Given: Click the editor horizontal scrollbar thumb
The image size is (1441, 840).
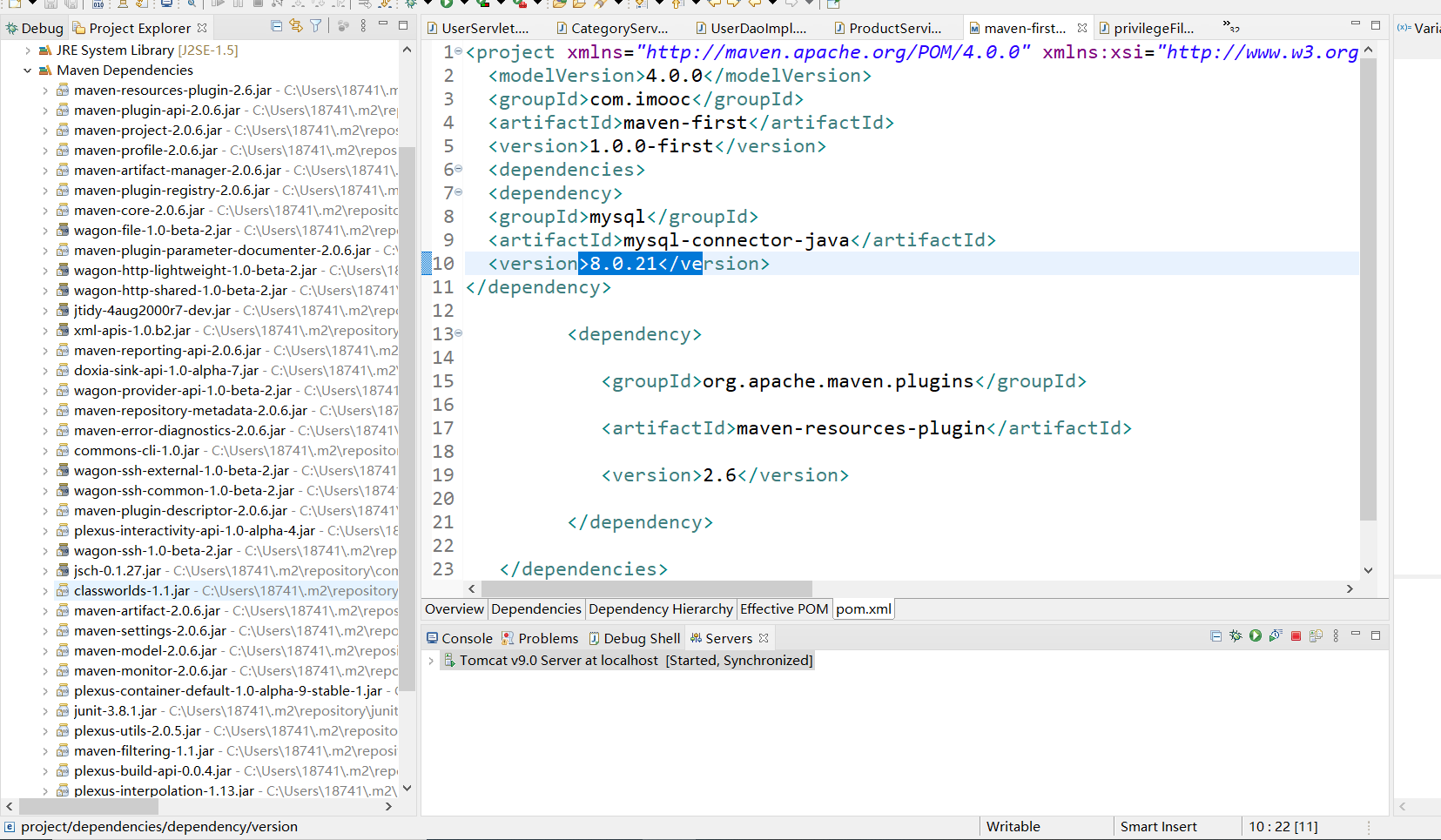Looking at the screenshot, I should coord(646,589).
